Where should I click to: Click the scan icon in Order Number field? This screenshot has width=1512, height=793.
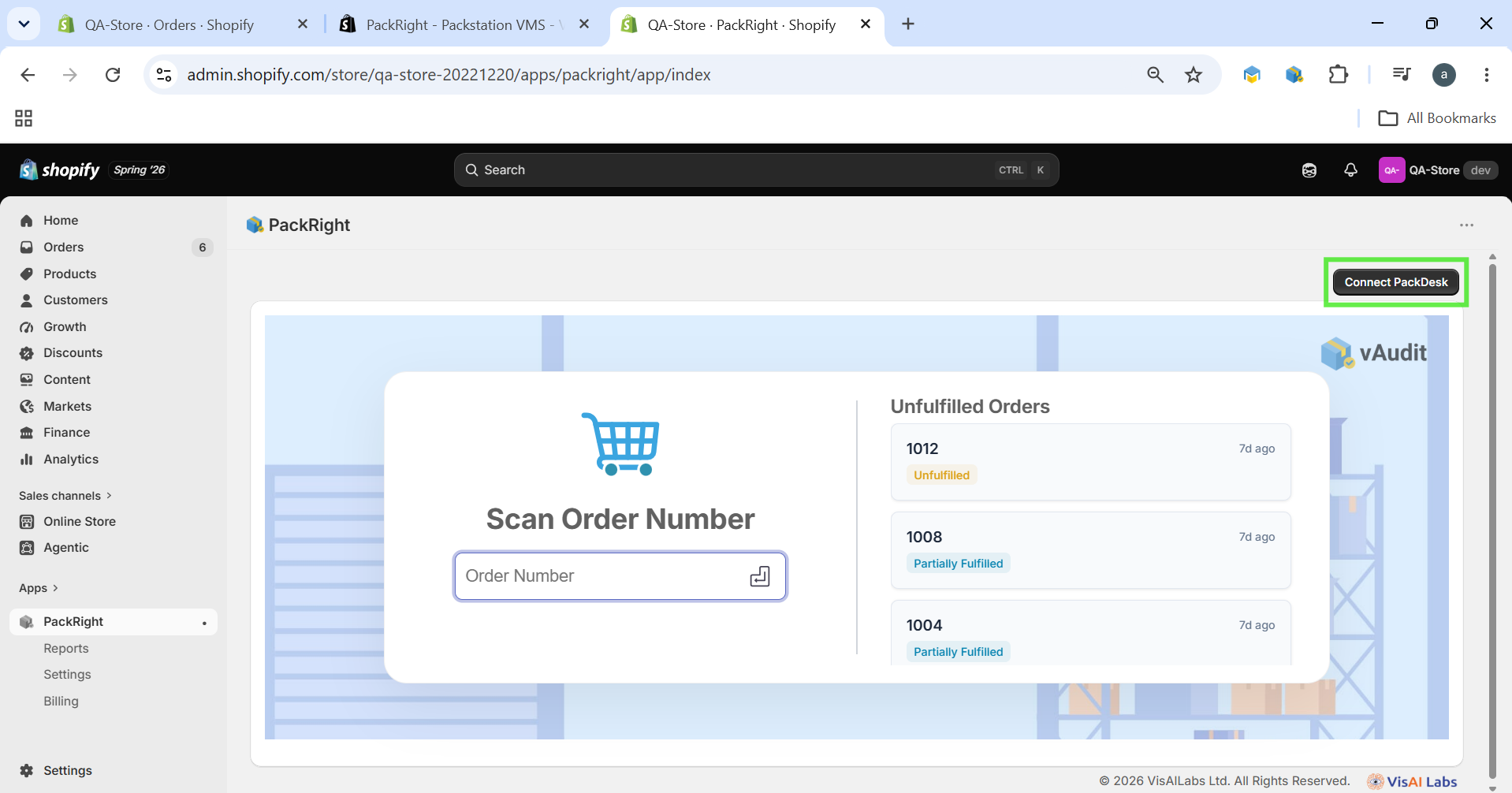point(760,576)
